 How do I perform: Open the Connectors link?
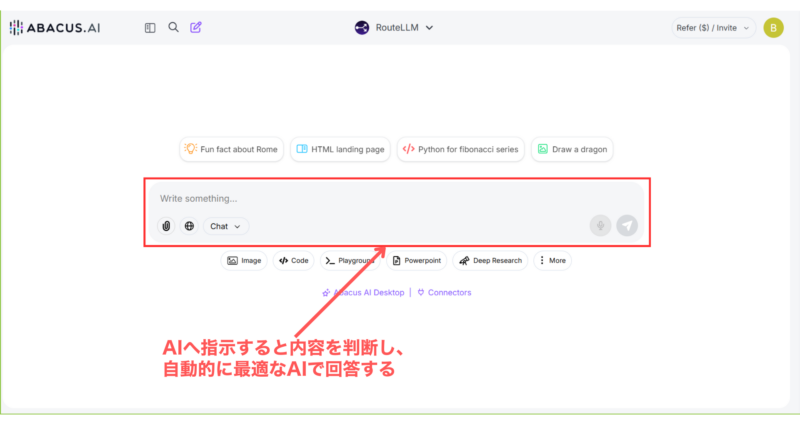[x=444, y=292]
